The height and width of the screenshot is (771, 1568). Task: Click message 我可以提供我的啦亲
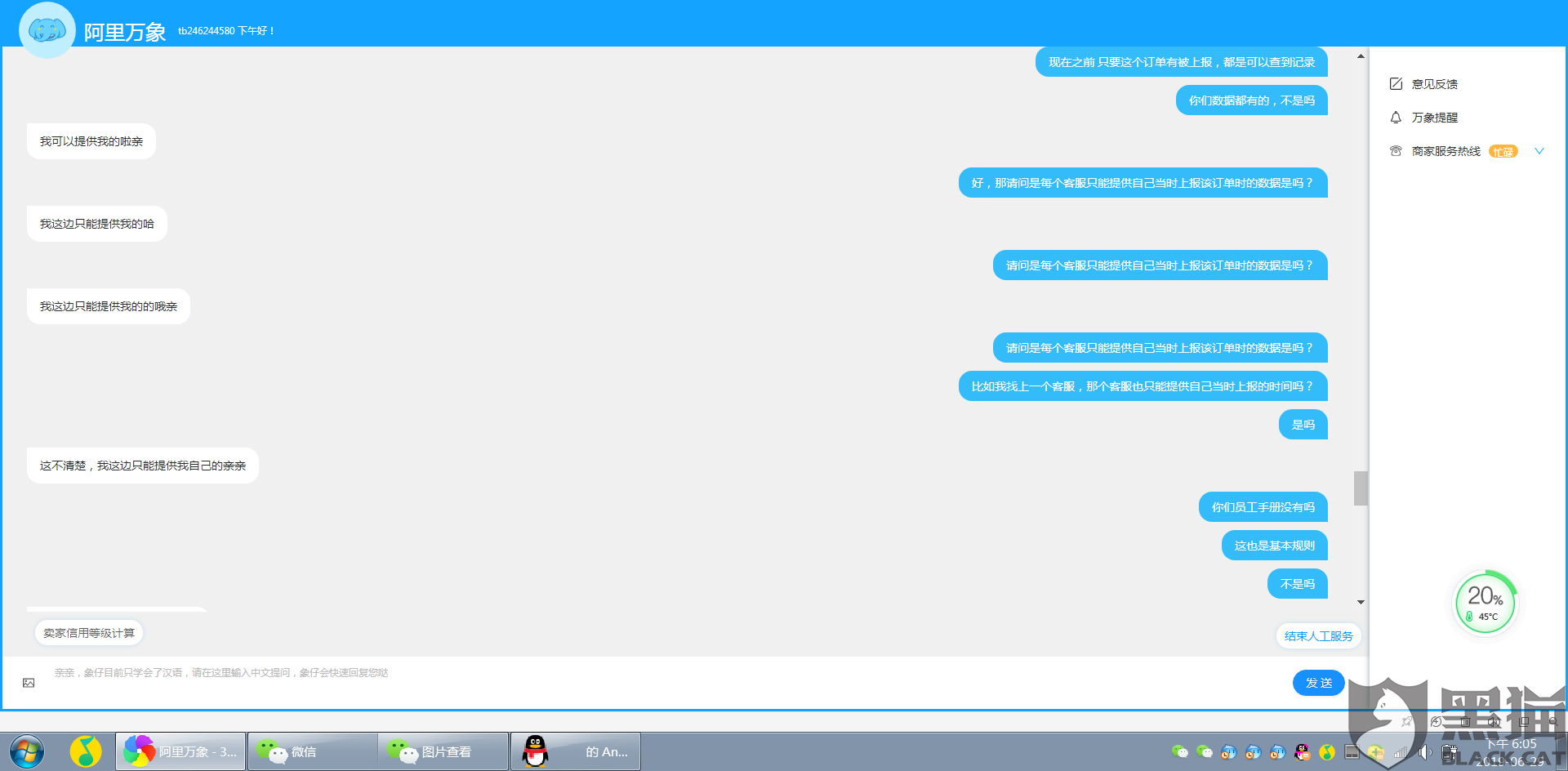[x=91, y=141]
